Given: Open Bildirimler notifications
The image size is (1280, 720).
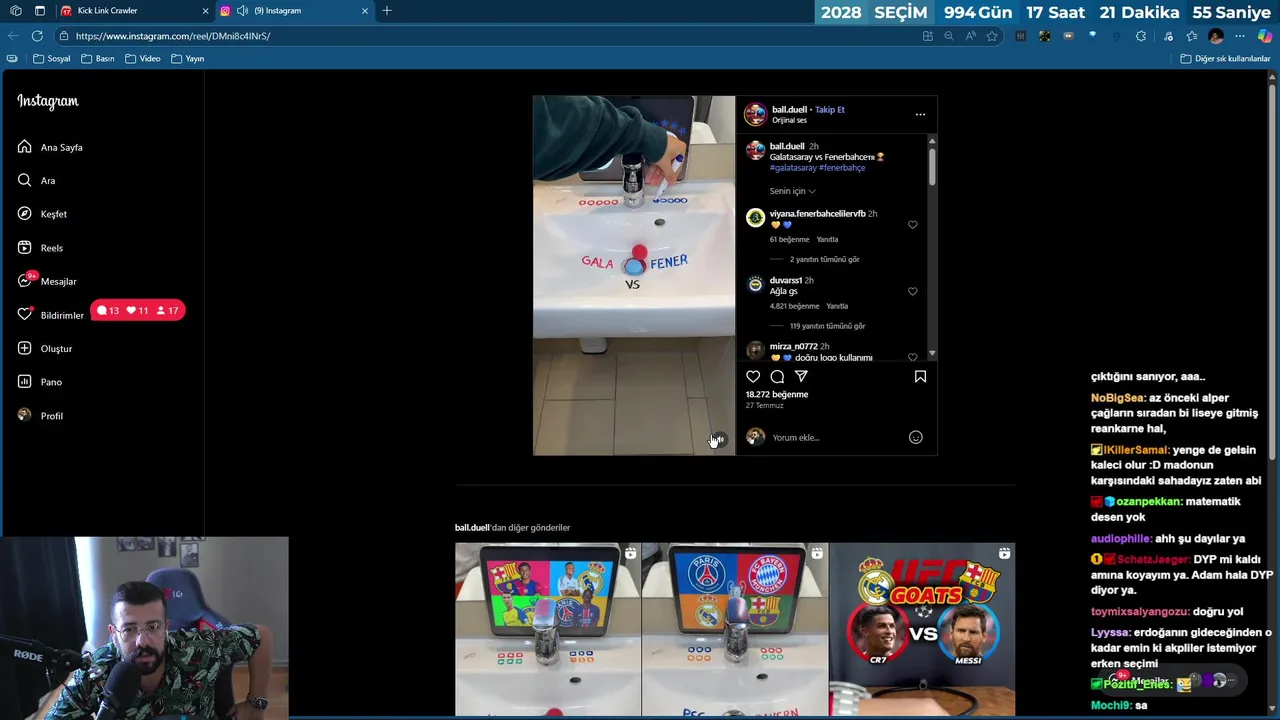Looking at the screenshot, I should (x=51, y=315).
